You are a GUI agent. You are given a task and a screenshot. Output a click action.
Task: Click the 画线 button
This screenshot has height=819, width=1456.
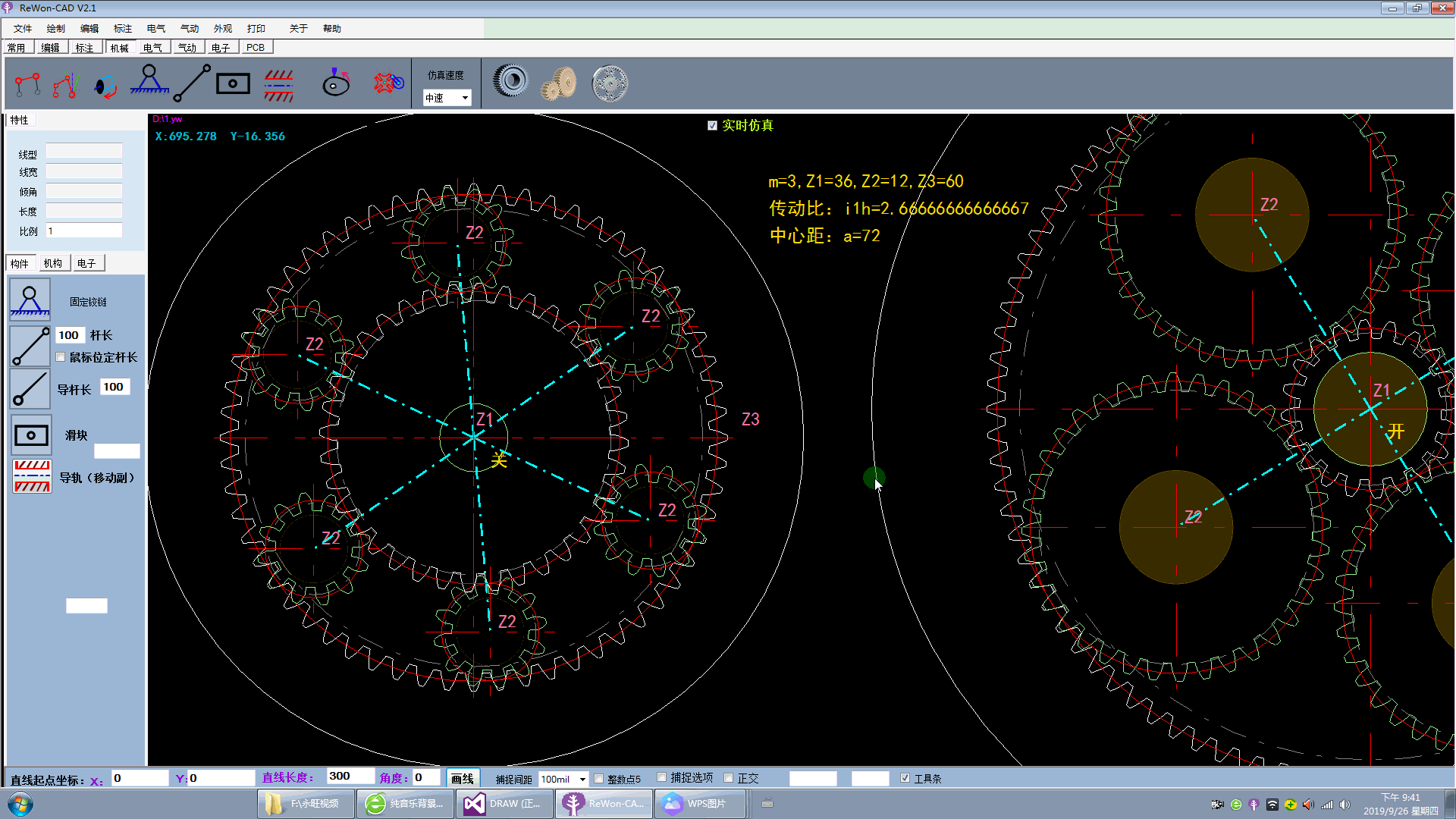coord(462,778)
